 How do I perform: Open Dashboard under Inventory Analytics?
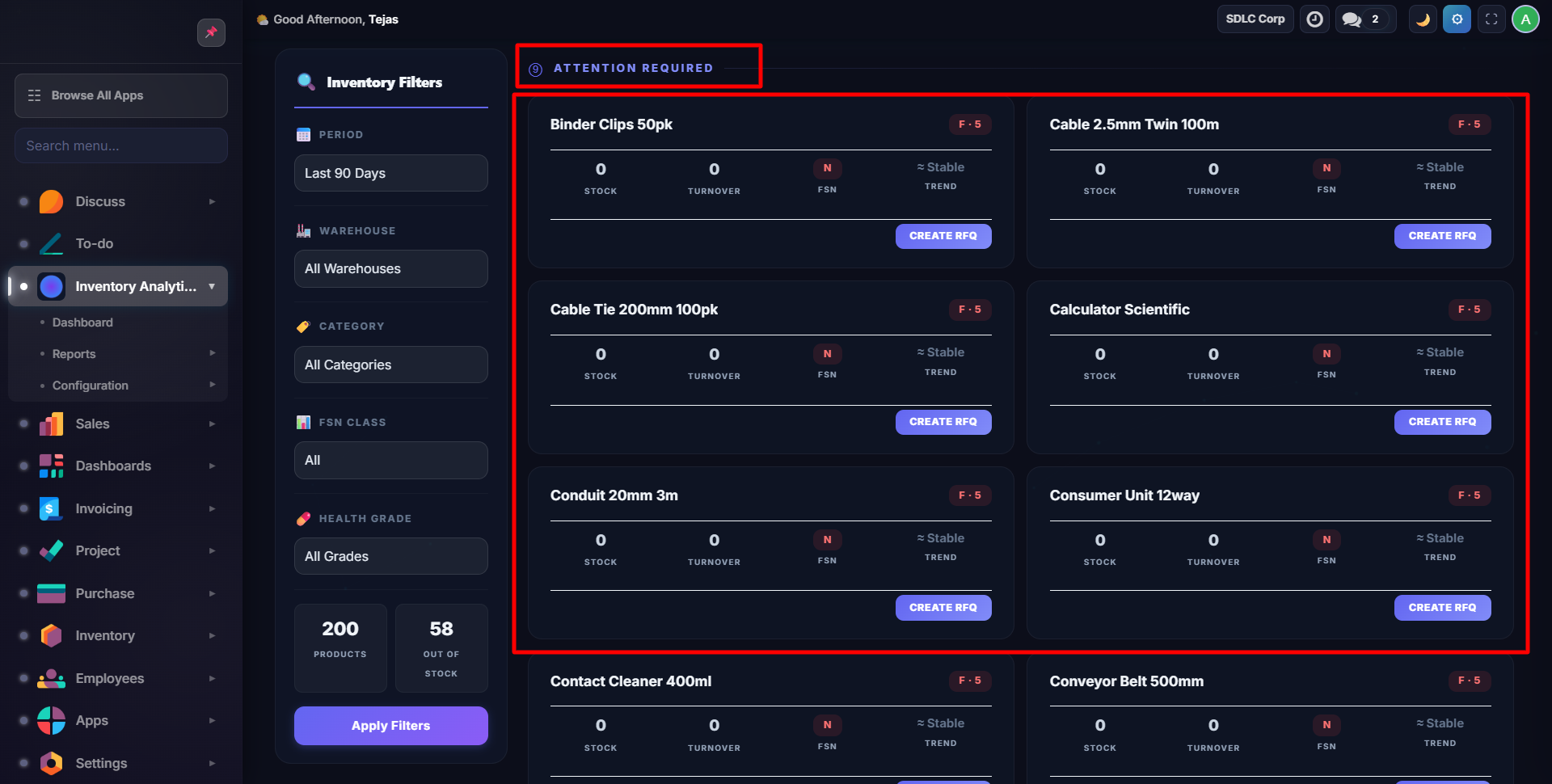[82, 322]
